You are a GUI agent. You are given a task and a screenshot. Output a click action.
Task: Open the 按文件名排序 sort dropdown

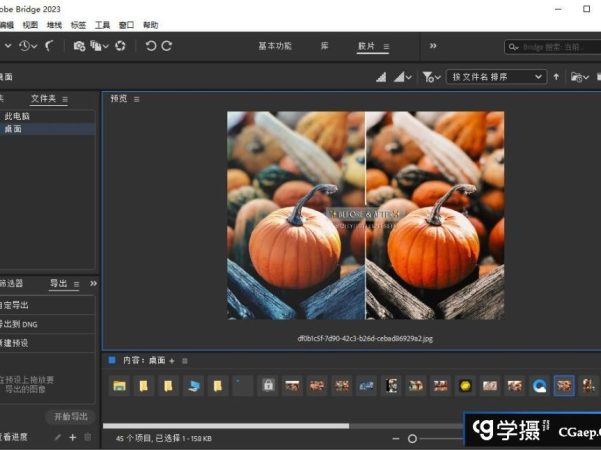(496, 77)
